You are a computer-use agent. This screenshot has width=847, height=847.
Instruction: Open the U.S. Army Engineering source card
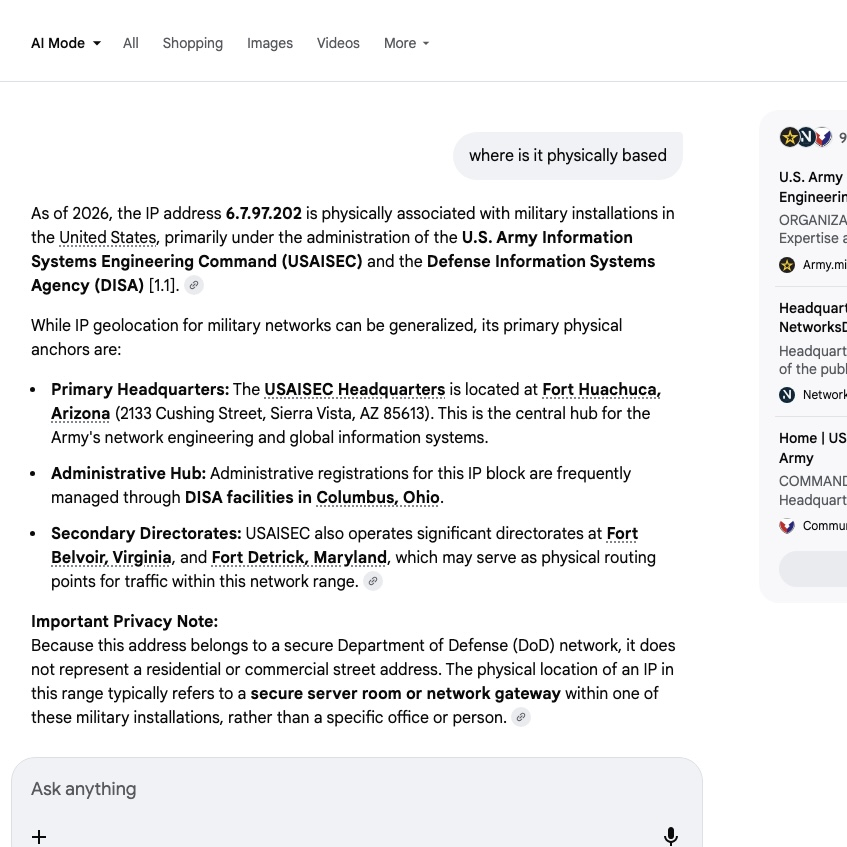coord(812,220)
